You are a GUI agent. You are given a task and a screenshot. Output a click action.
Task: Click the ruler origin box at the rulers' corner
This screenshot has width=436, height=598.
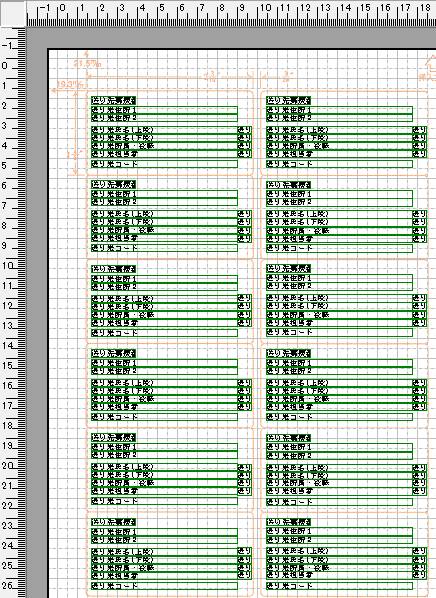click(x=13, y=13)
